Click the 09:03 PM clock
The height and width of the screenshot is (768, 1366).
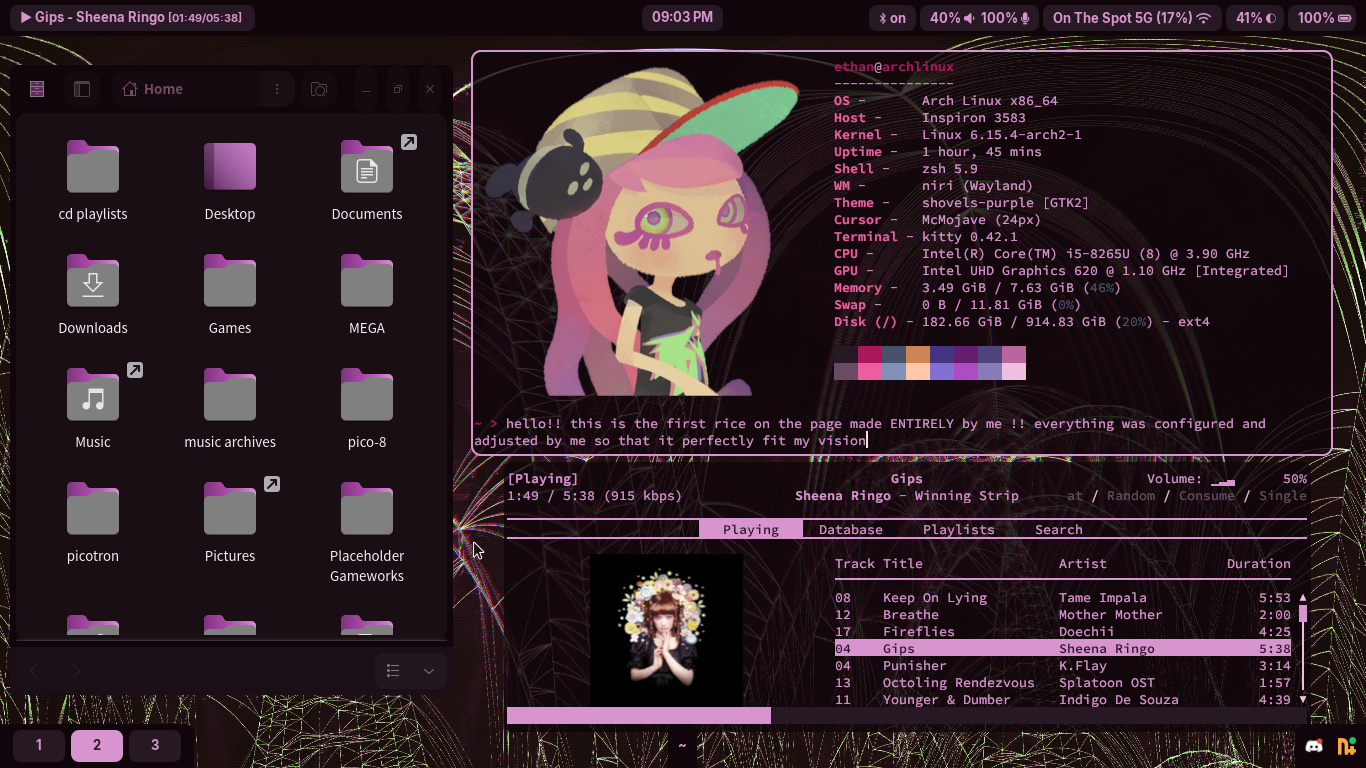pos(682,18)
